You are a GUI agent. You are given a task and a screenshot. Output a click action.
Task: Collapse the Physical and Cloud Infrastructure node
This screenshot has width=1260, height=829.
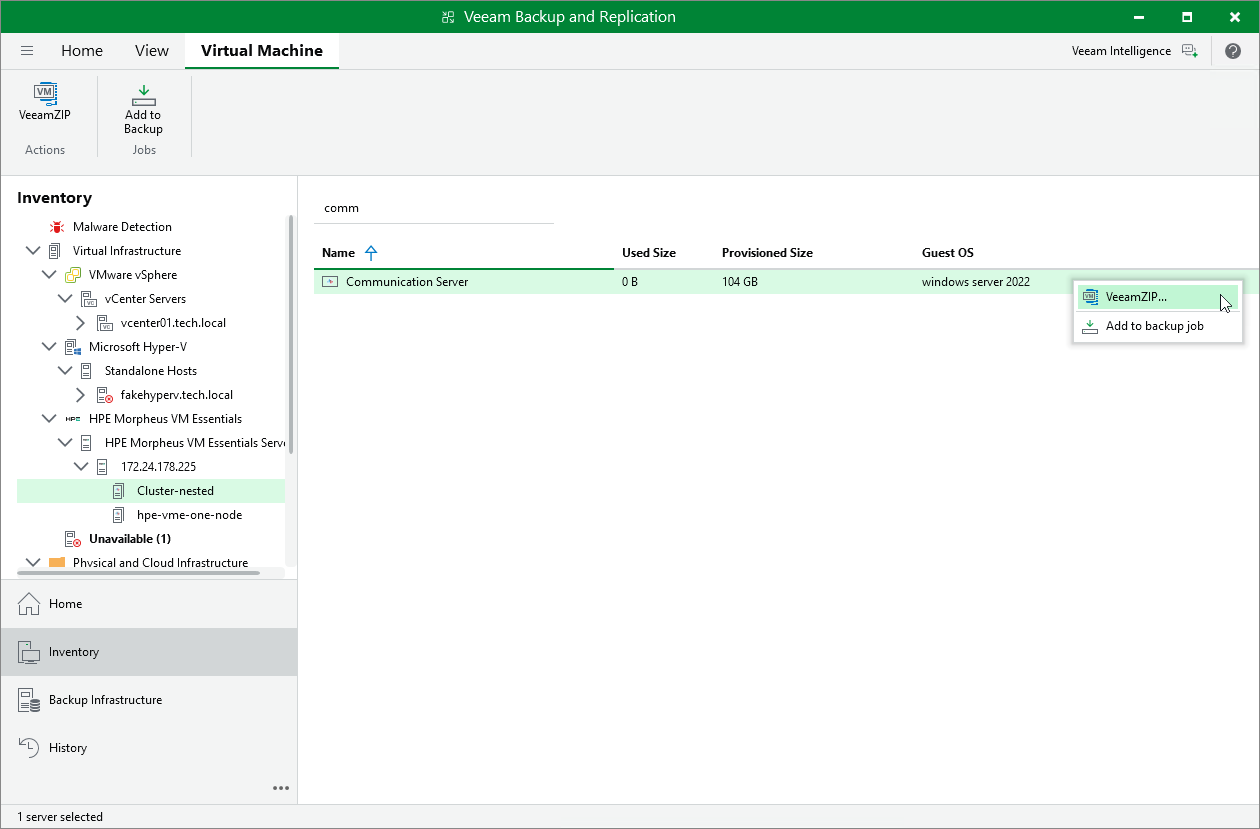click(33, 563)
